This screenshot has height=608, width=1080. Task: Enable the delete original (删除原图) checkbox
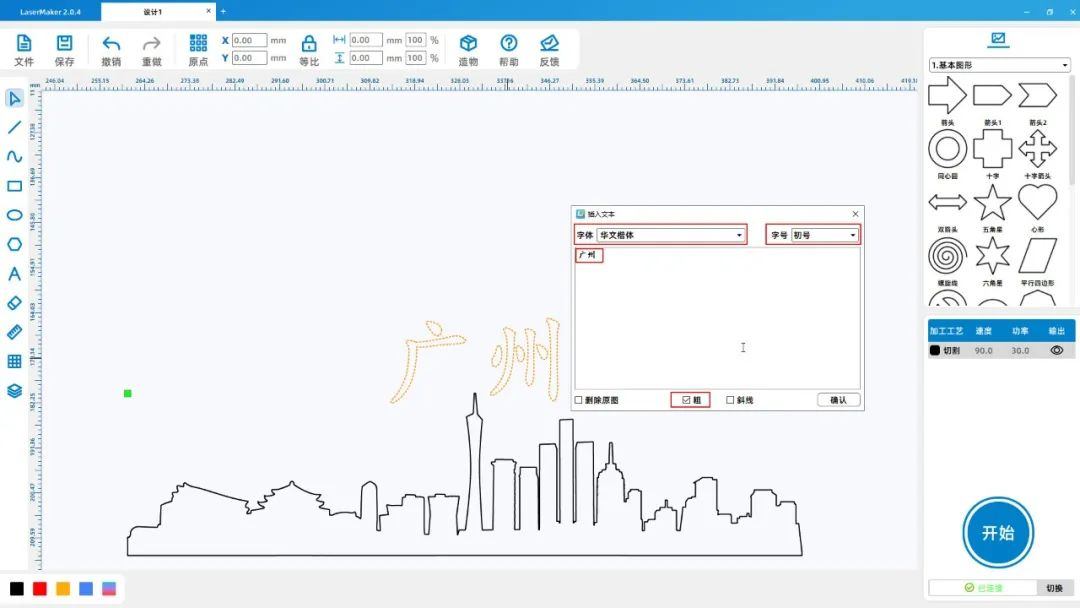pos(579,400)
